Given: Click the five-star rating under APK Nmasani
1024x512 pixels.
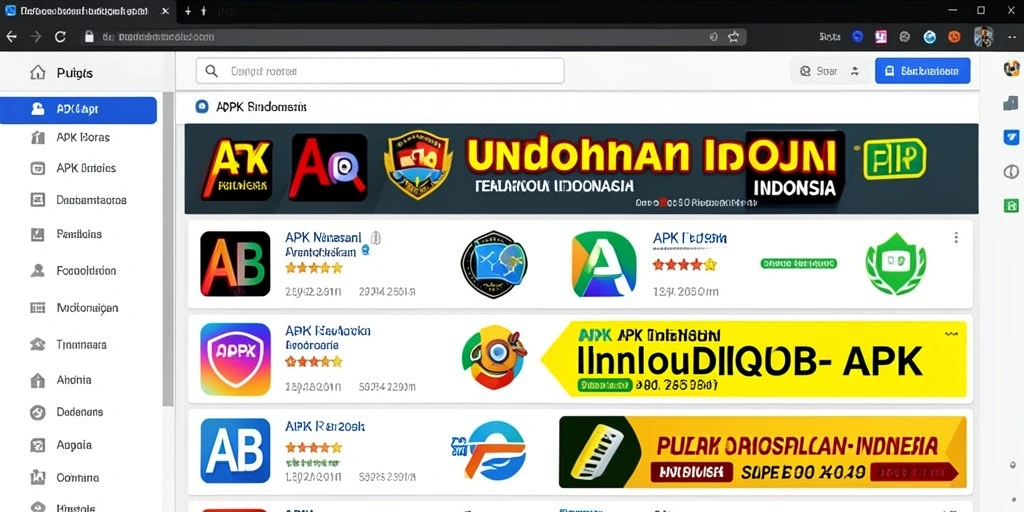Looking at the screenshot, I should pos(313,268).
